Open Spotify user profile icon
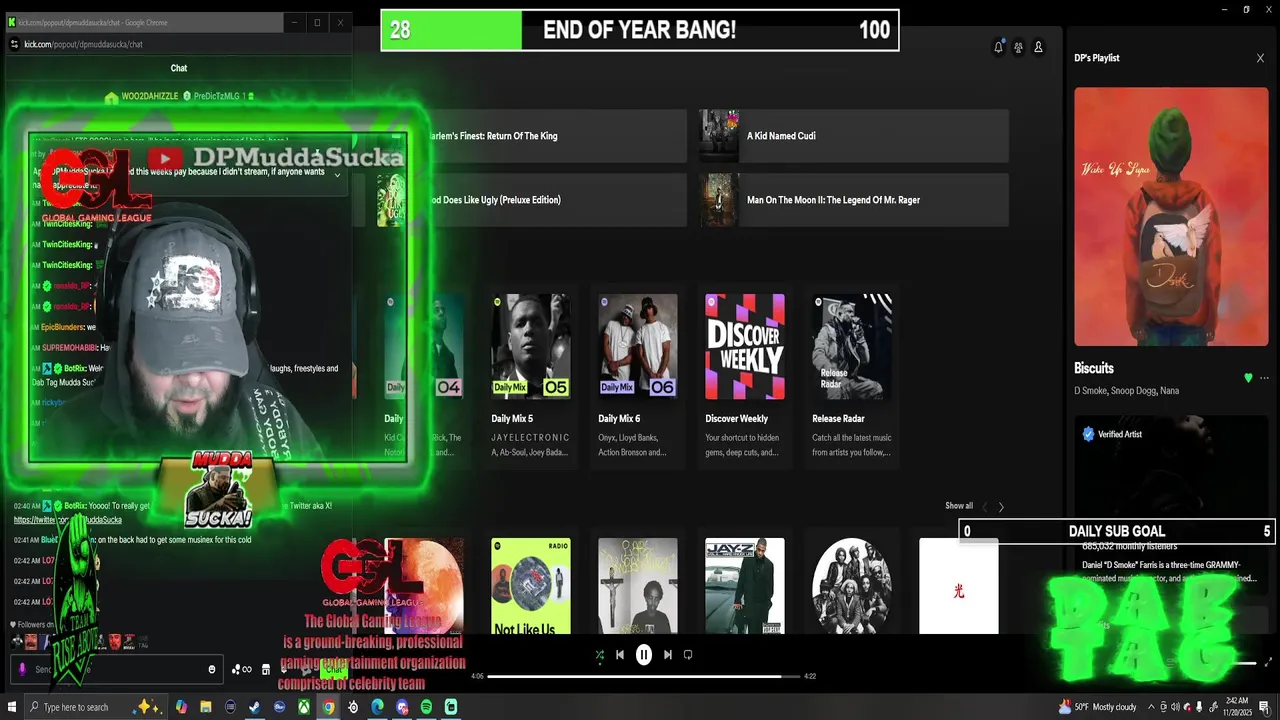The height and width of the screenshot is (720, 1280). [x=1038, y=47]
